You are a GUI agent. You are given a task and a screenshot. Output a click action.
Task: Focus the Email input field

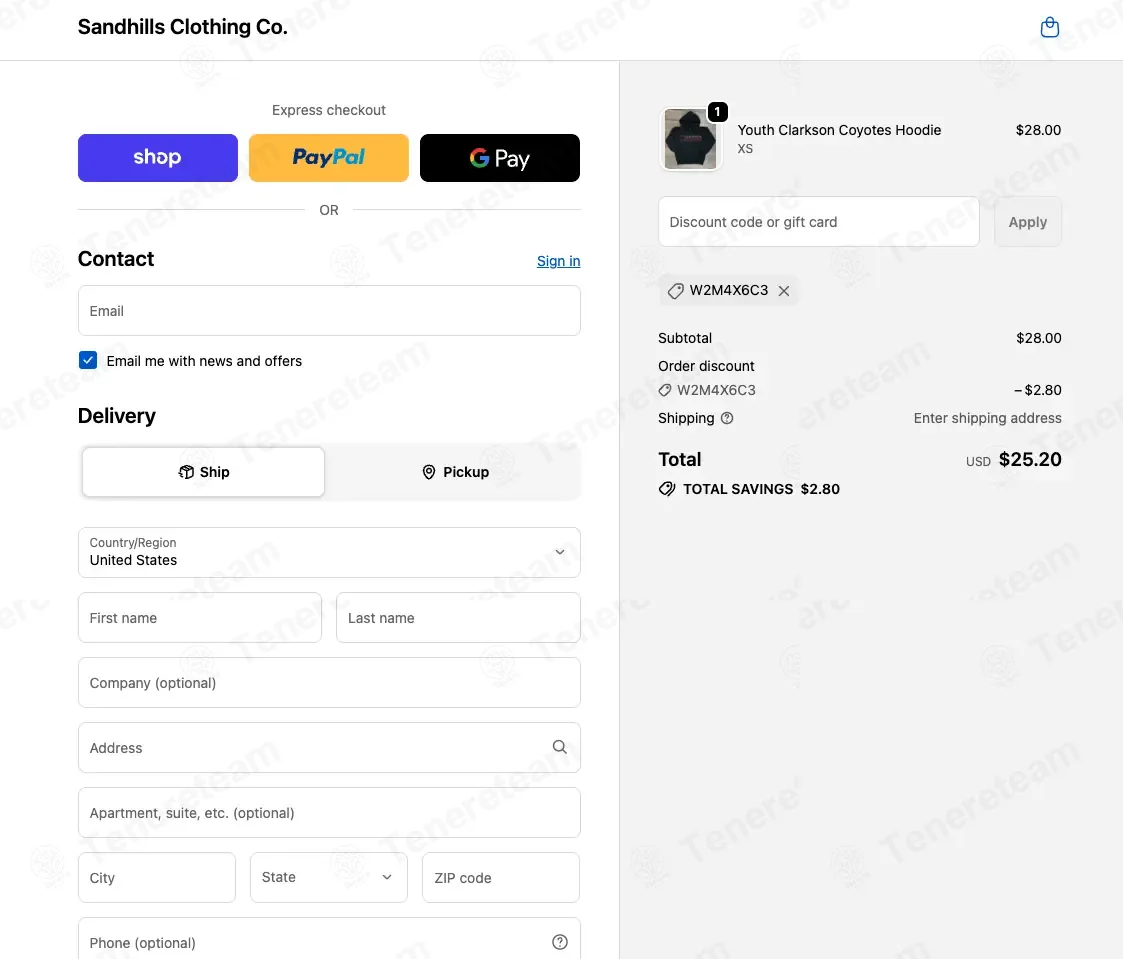tap(329, 311)
